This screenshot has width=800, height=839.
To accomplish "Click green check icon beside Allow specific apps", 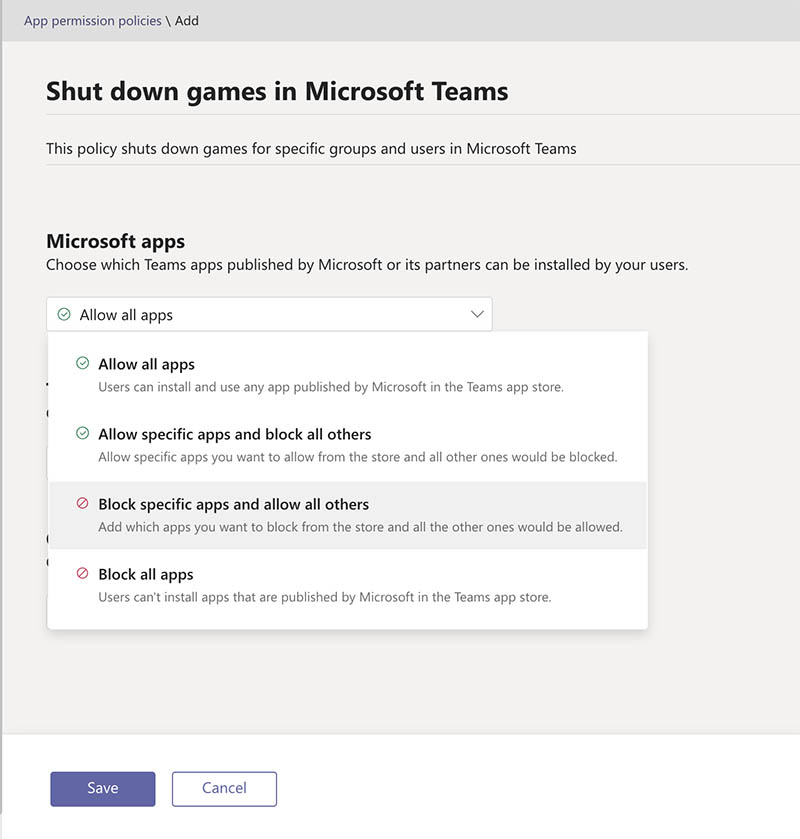I will 82,433.
